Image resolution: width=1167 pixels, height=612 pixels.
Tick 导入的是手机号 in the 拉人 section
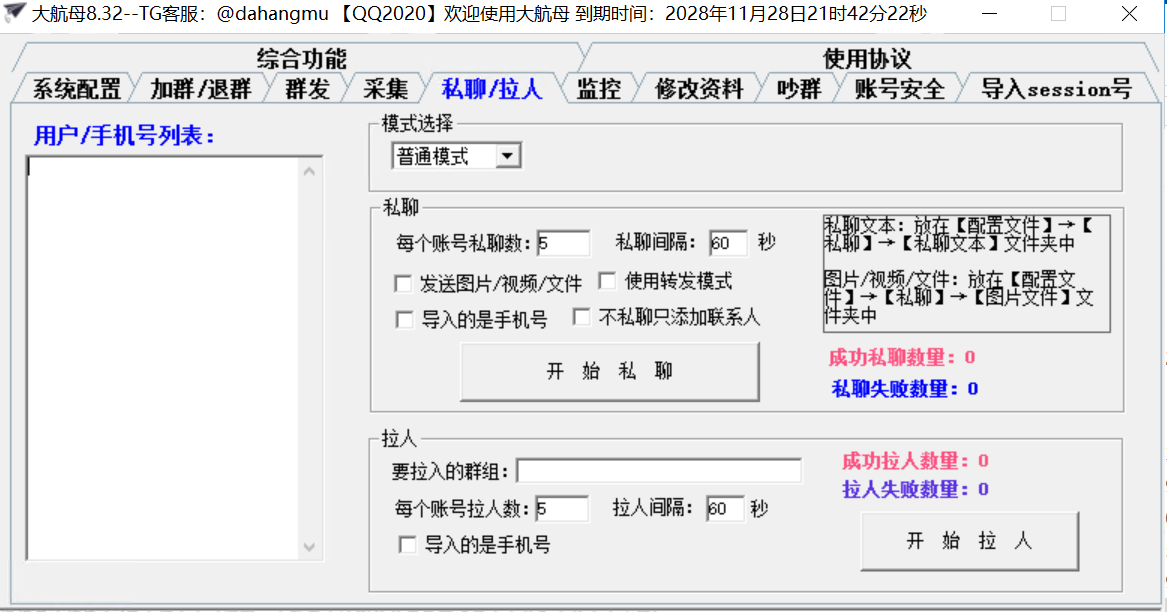[x=408, y=545]
